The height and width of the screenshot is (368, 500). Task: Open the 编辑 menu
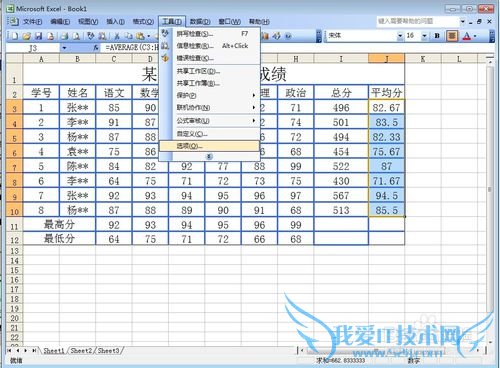point(60,22)
